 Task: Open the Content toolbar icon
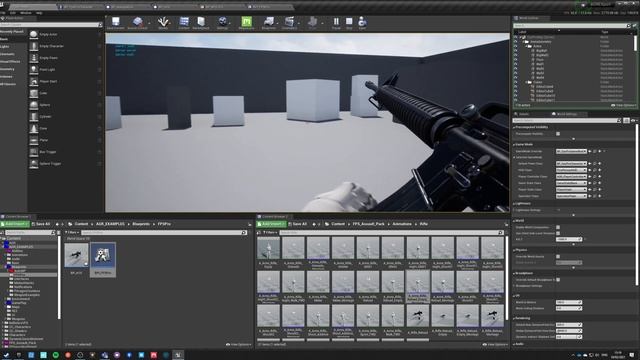tap(184, 23)
